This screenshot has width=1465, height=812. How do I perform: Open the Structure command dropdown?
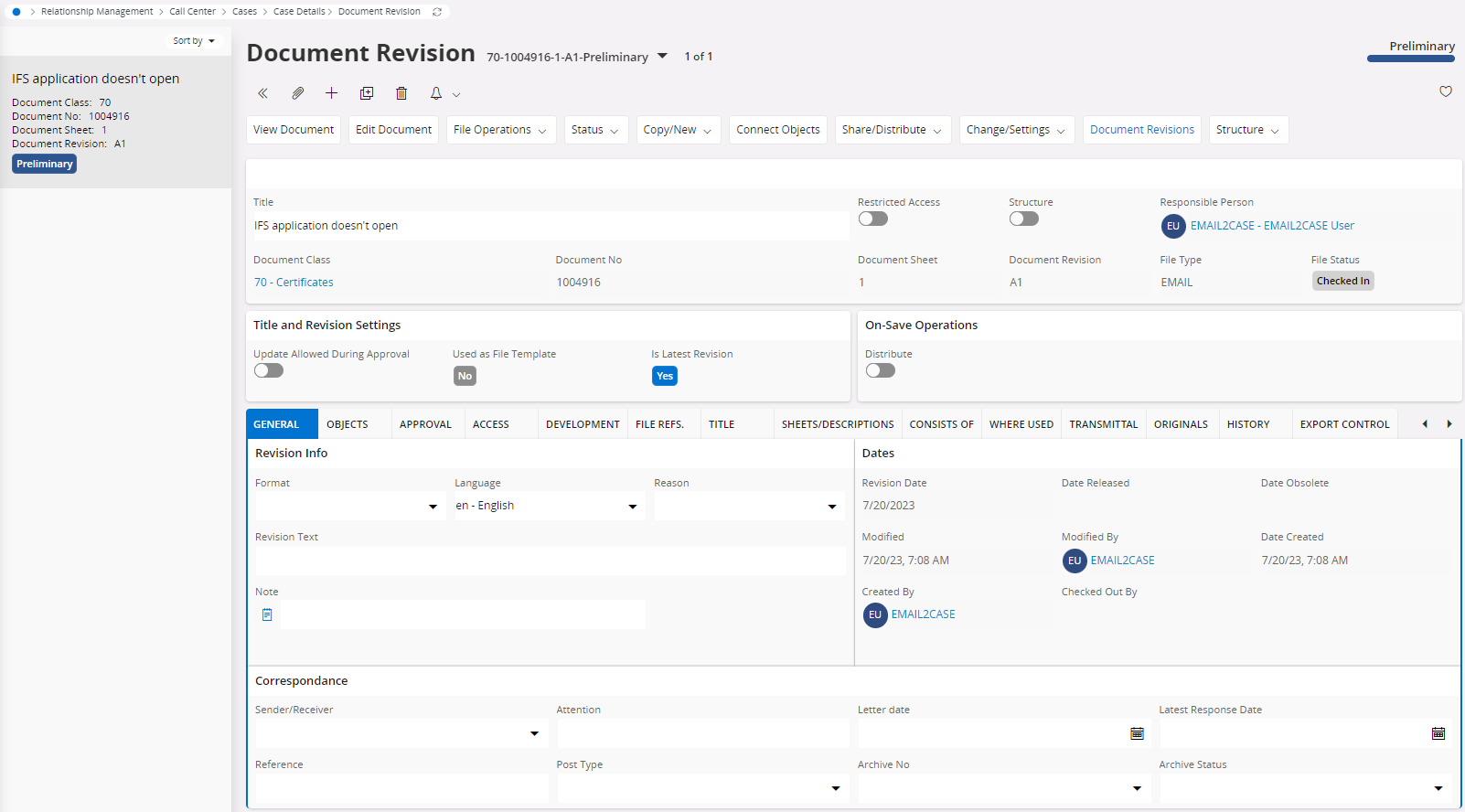(1249, 130)
